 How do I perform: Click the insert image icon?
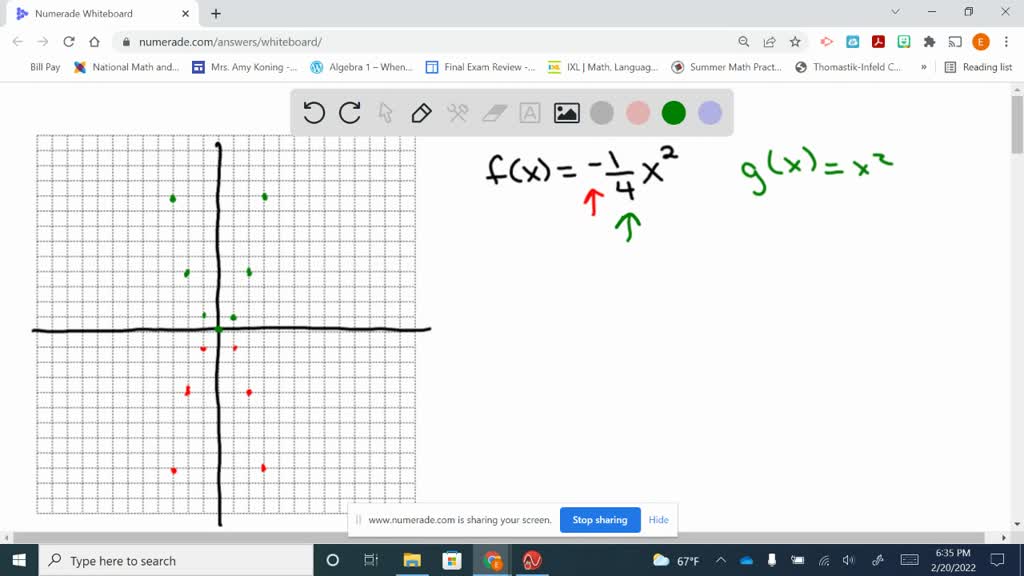566,113
